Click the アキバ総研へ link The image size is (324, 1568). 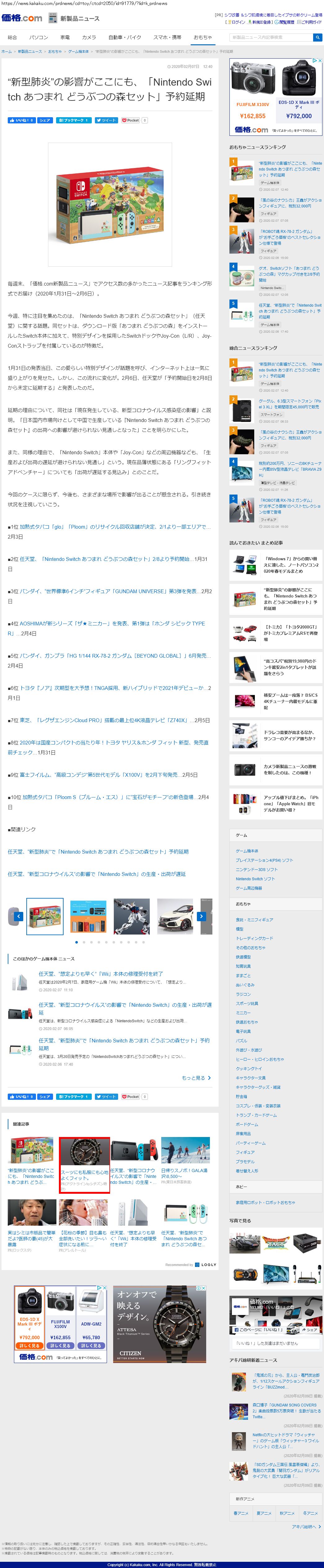(306, 1526)
